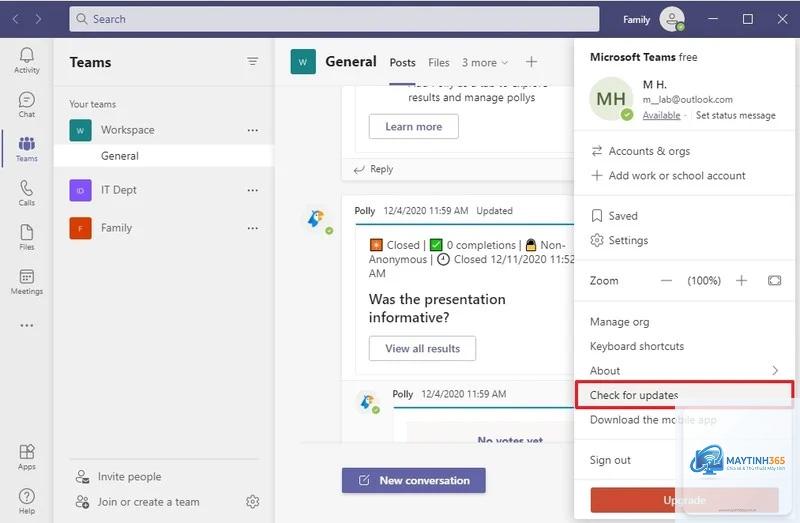Open manage teams gear icon
The image size is (800, 523).
pos(252,502)
